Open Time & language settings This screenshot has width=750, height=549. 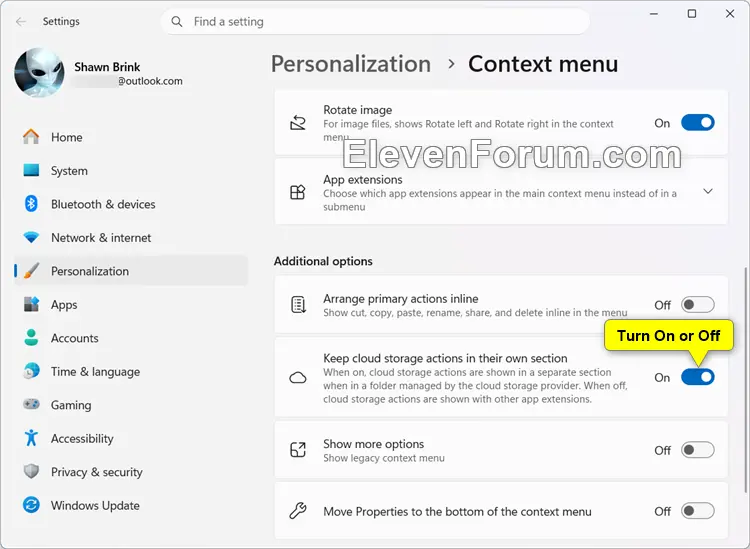tap(131, 372)
